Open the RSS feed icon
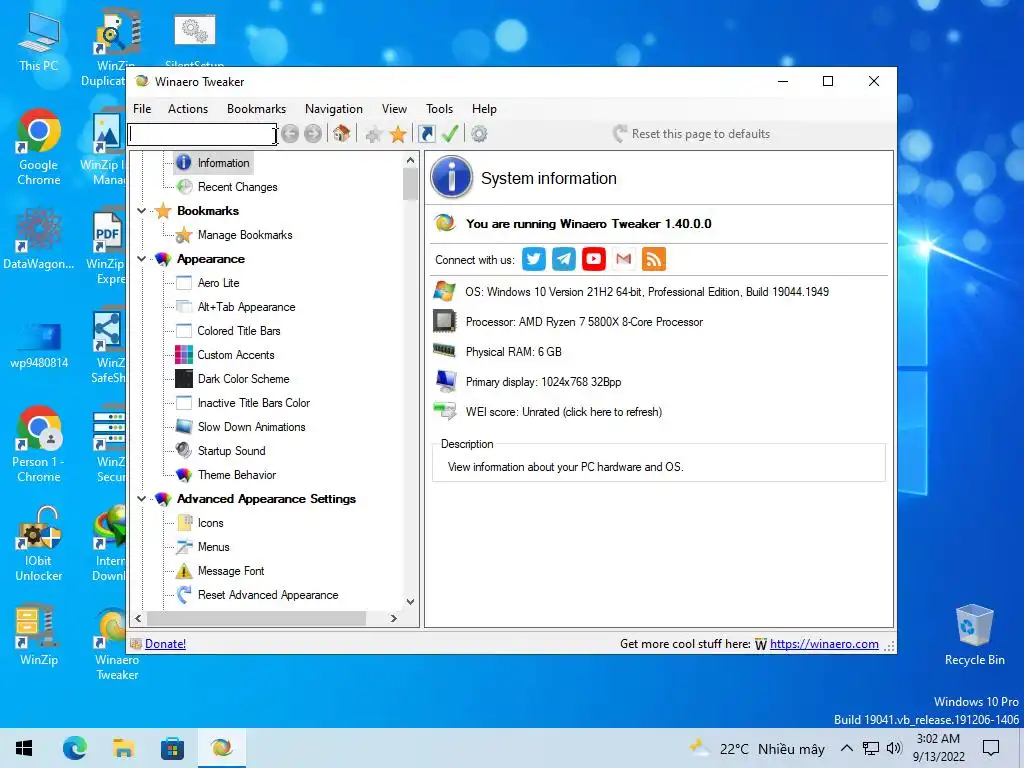The width and height of the screenshot is (1024, 768). (654, 259)
